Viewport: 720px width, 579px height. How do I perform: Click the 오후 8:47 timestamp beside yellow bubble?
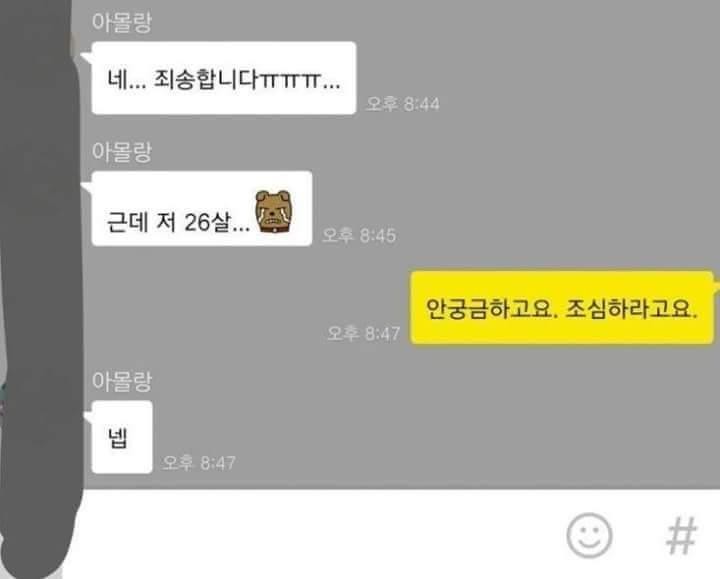[363, 333]
